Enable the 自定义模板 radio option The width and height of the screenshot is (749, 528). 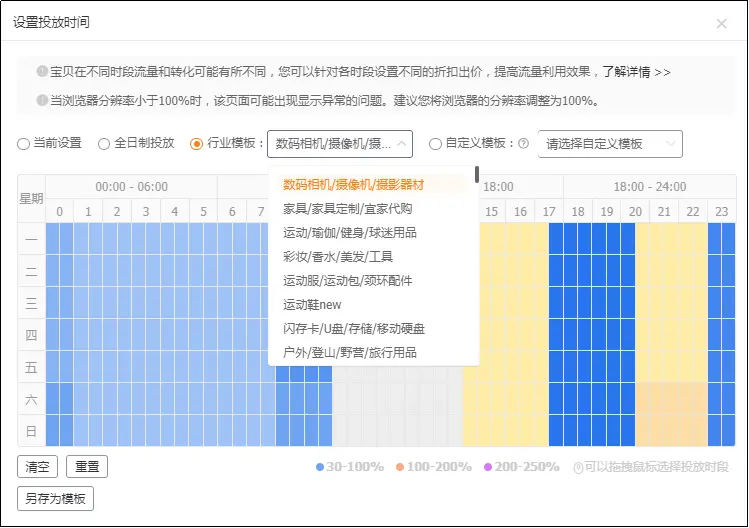pyautogui.click(x=435, y=144)
